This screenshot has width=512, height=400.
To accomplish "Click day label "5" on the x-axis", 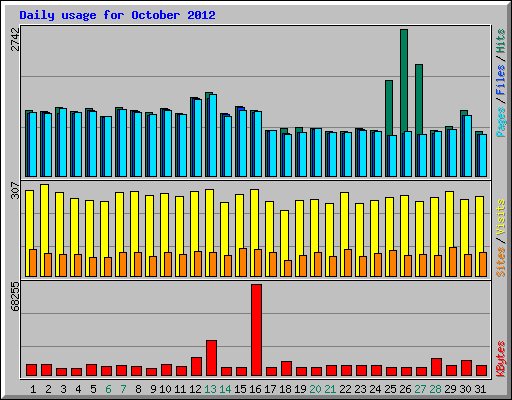I will [93, 389].
